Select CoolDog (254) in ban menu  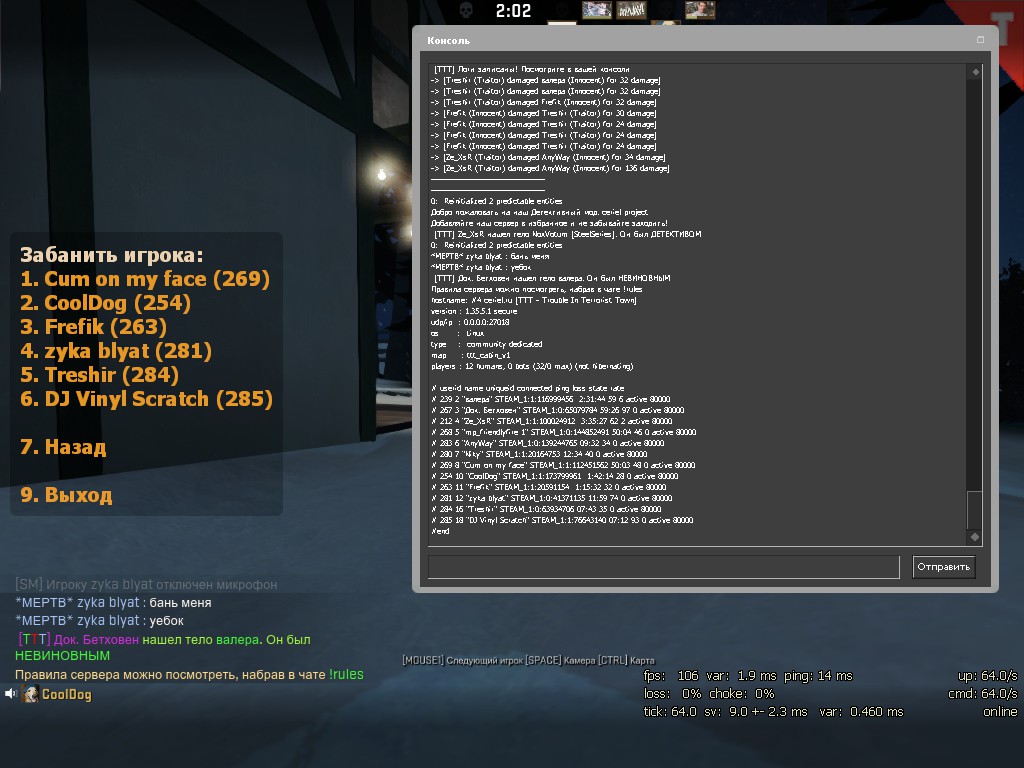click(x=105, y=303)
